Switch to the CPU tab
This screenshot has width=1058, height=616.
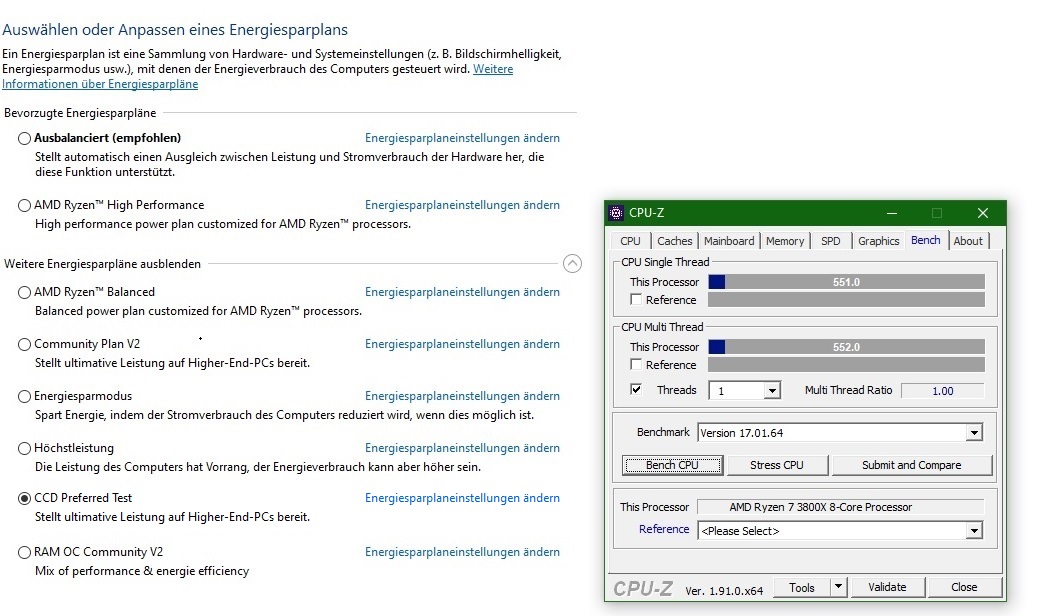tap(630, 241)
